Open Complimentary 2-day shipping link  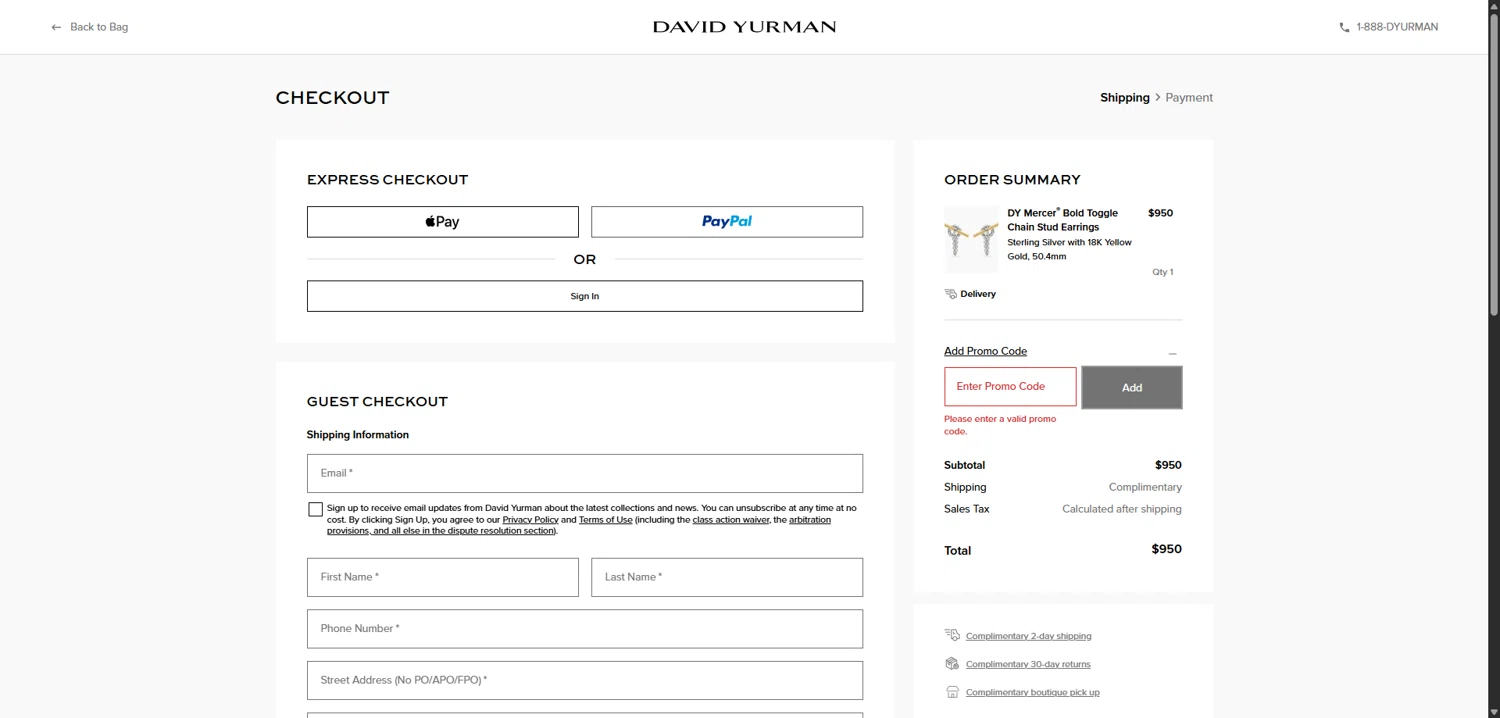(1028, 636)
